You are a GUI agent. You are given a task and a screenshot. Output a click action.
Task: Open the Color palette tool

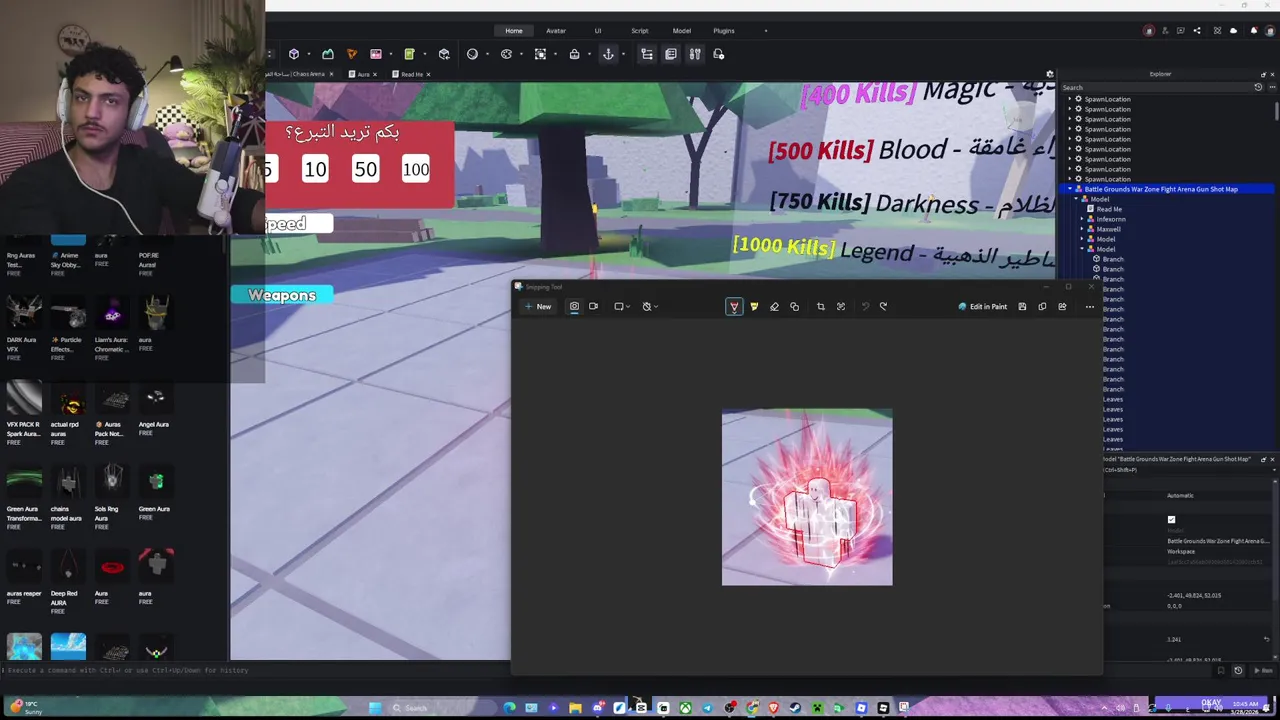click(x=506, y=54)
